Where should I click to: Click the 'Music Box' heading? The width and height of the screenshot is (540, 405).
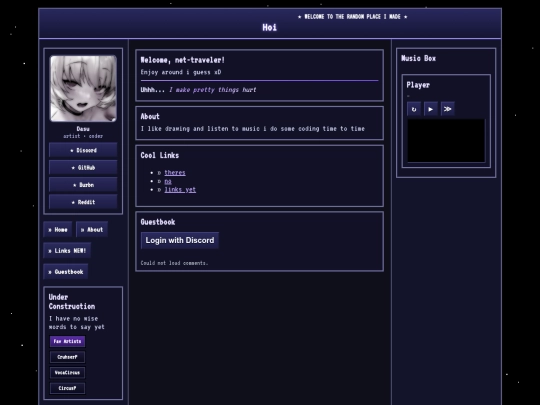(418, 58)
